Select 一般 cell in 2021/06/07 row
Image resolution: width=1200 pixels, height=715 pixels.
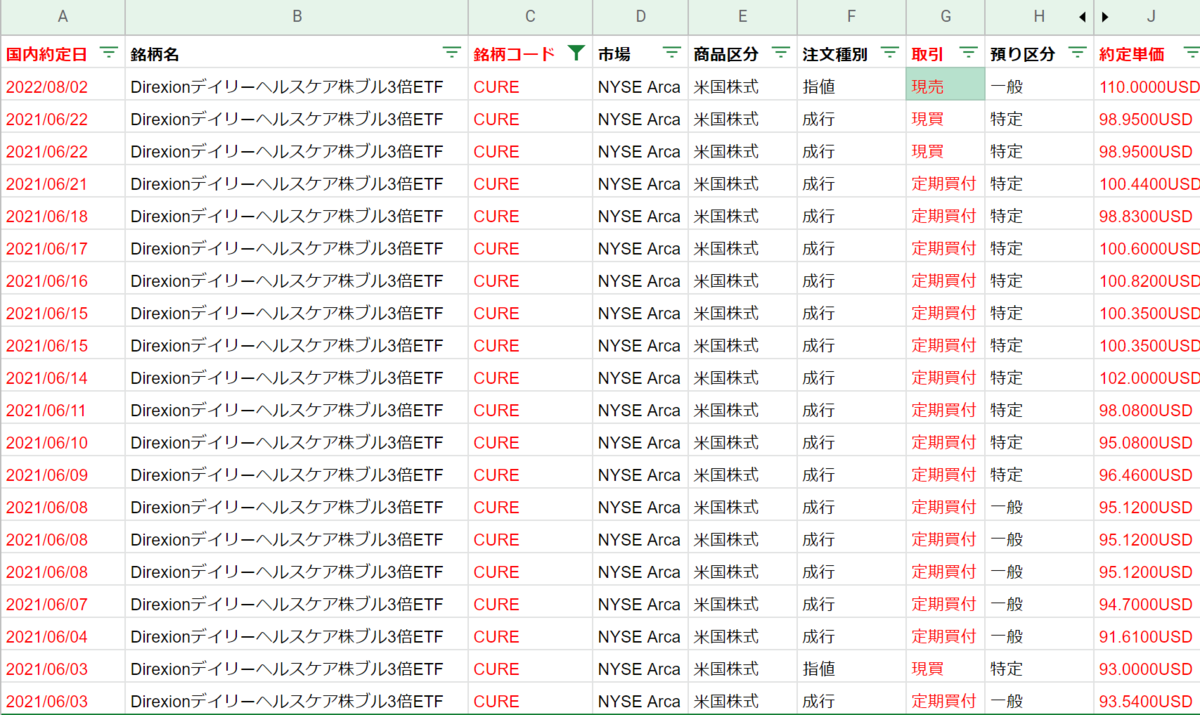pyautogui.click(x=1039, y=604)
